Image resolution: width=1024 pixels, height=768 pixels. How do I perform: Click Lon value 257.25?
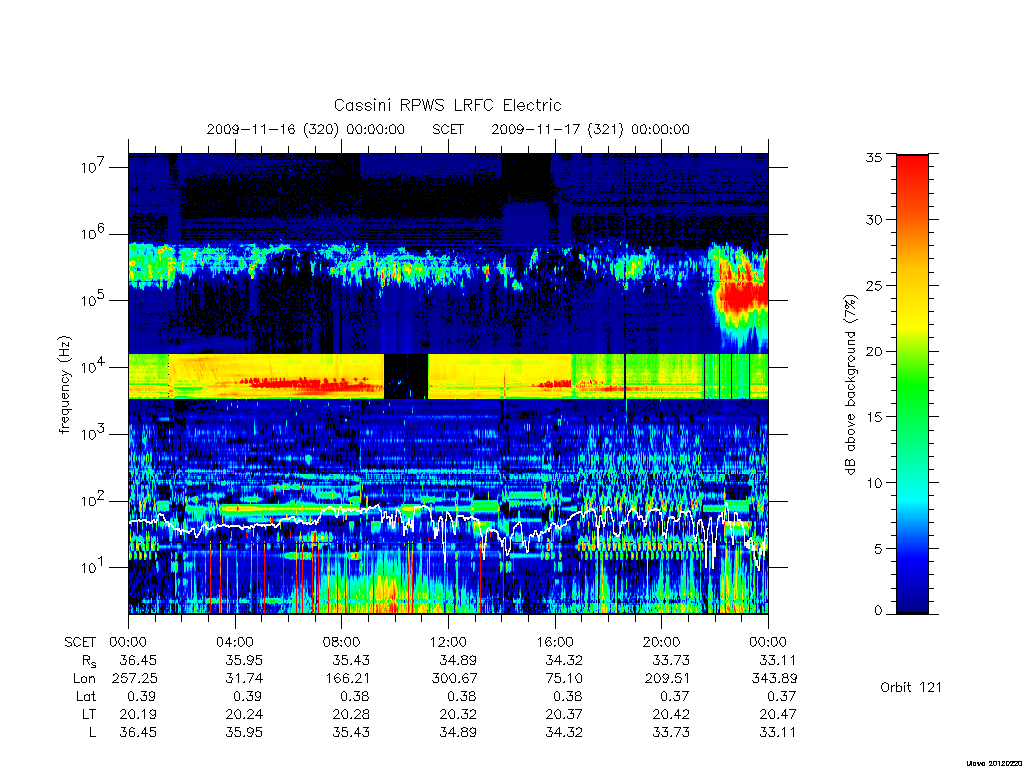point(135,679)
